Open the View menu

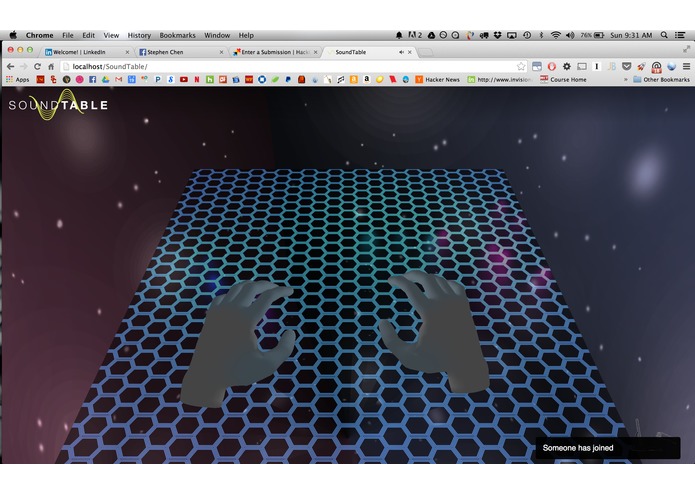111,35
